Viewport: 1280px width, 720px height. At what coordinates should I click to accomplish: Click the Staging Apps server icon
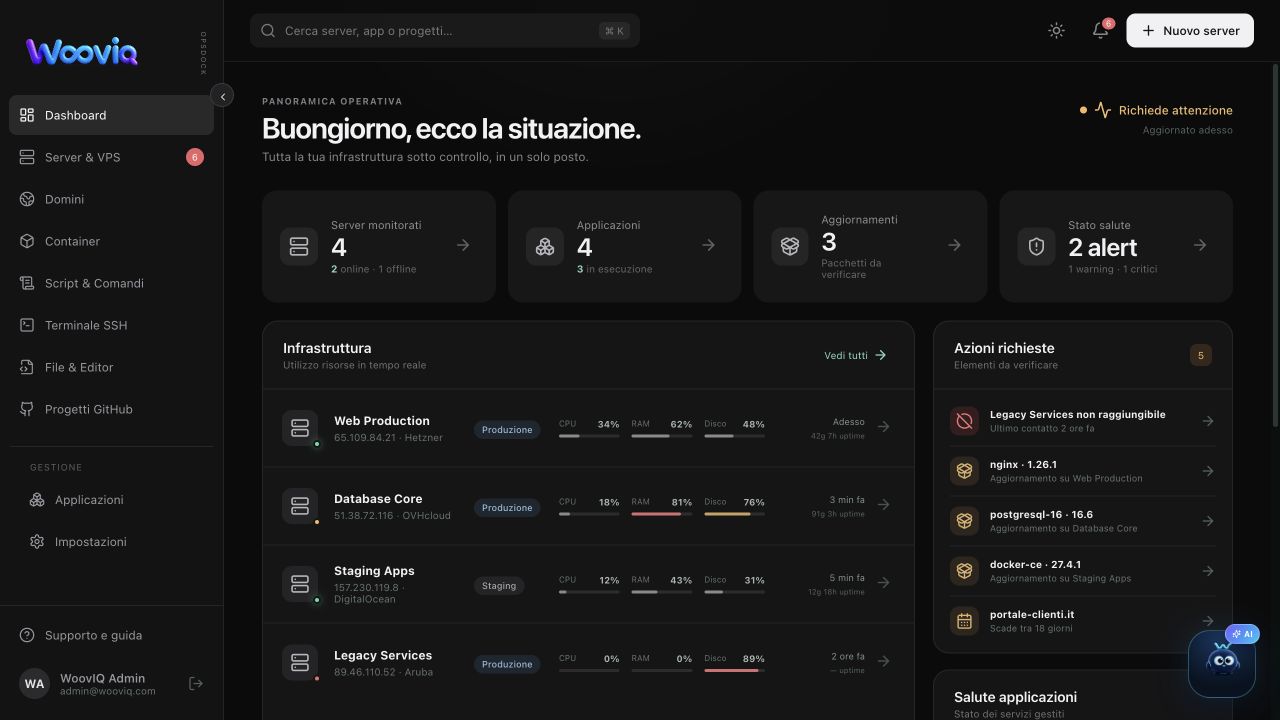coord(300,584)
